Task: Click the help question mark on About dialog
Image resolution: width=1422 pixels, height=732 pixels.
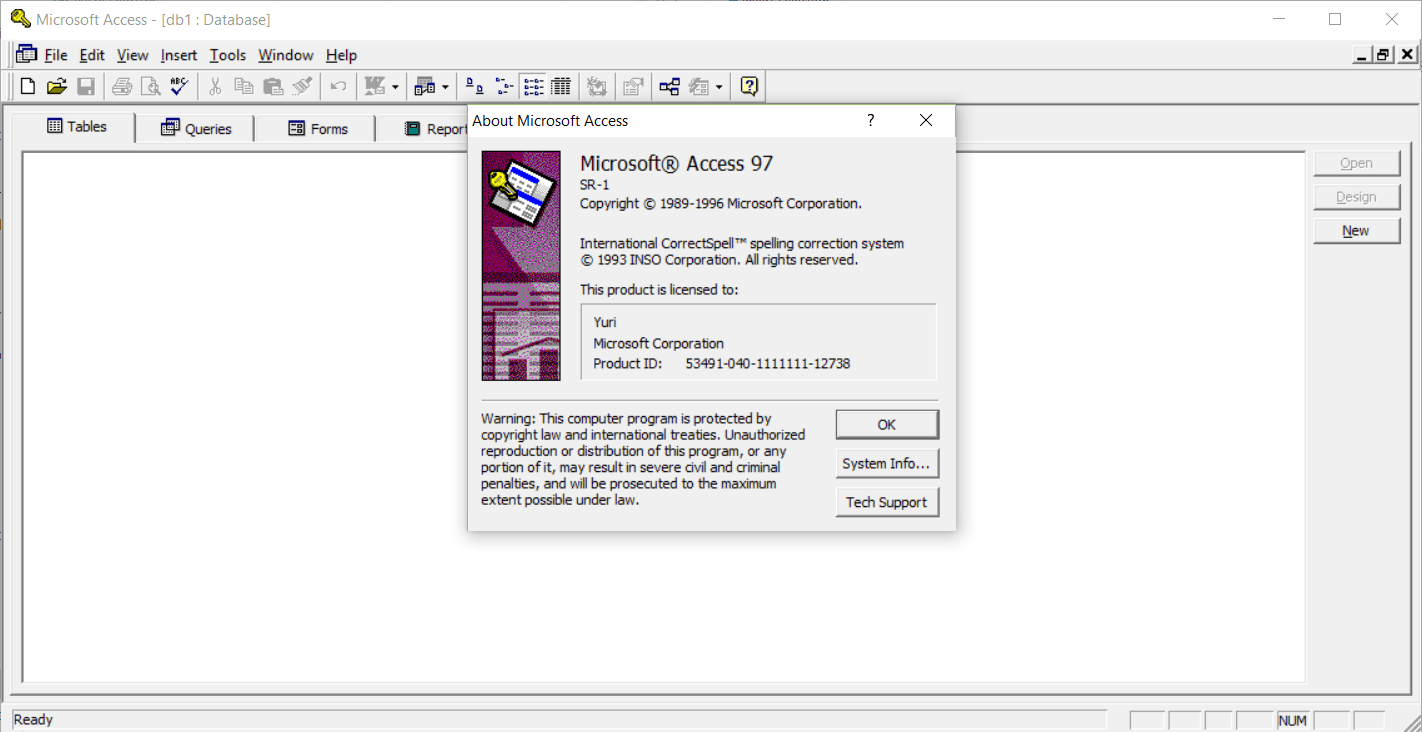Action: (870, 119)
